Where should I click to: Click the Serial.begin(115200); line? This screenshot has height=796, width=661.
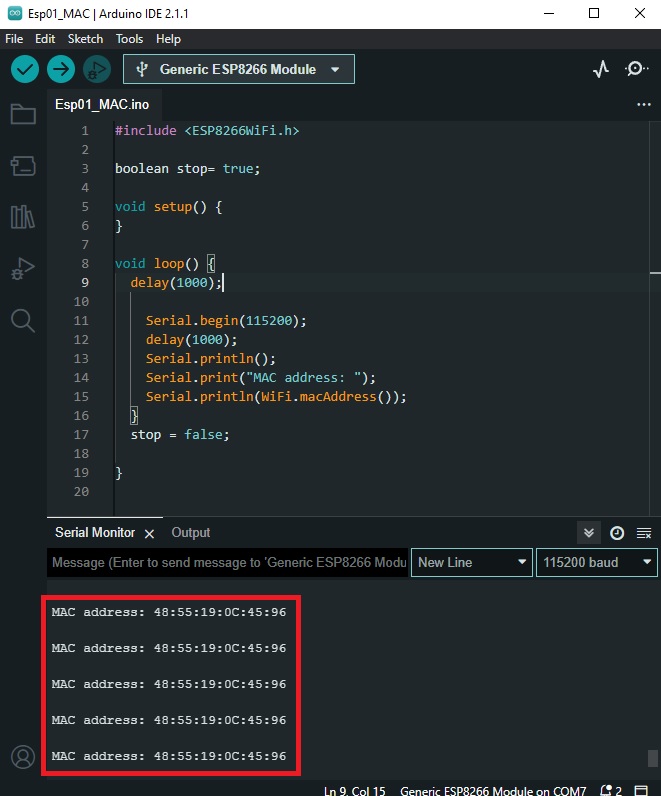pyautogui.click(x=226, y=320)
